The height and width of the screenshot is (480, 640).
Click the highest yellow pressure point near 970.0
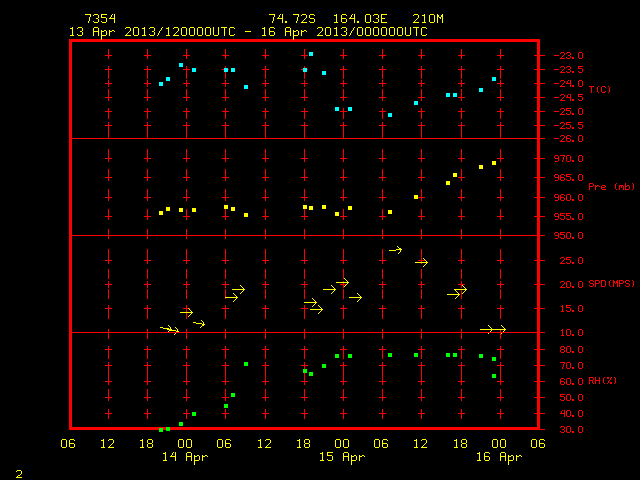pos(494,163)
